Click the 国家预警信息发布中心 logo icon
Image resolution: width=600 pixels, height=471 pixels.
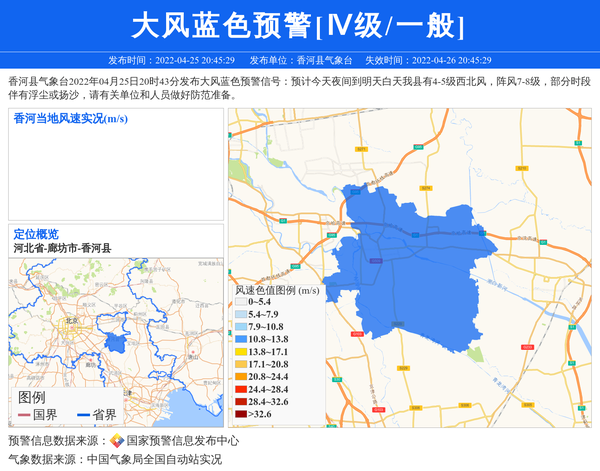point(117,441)
